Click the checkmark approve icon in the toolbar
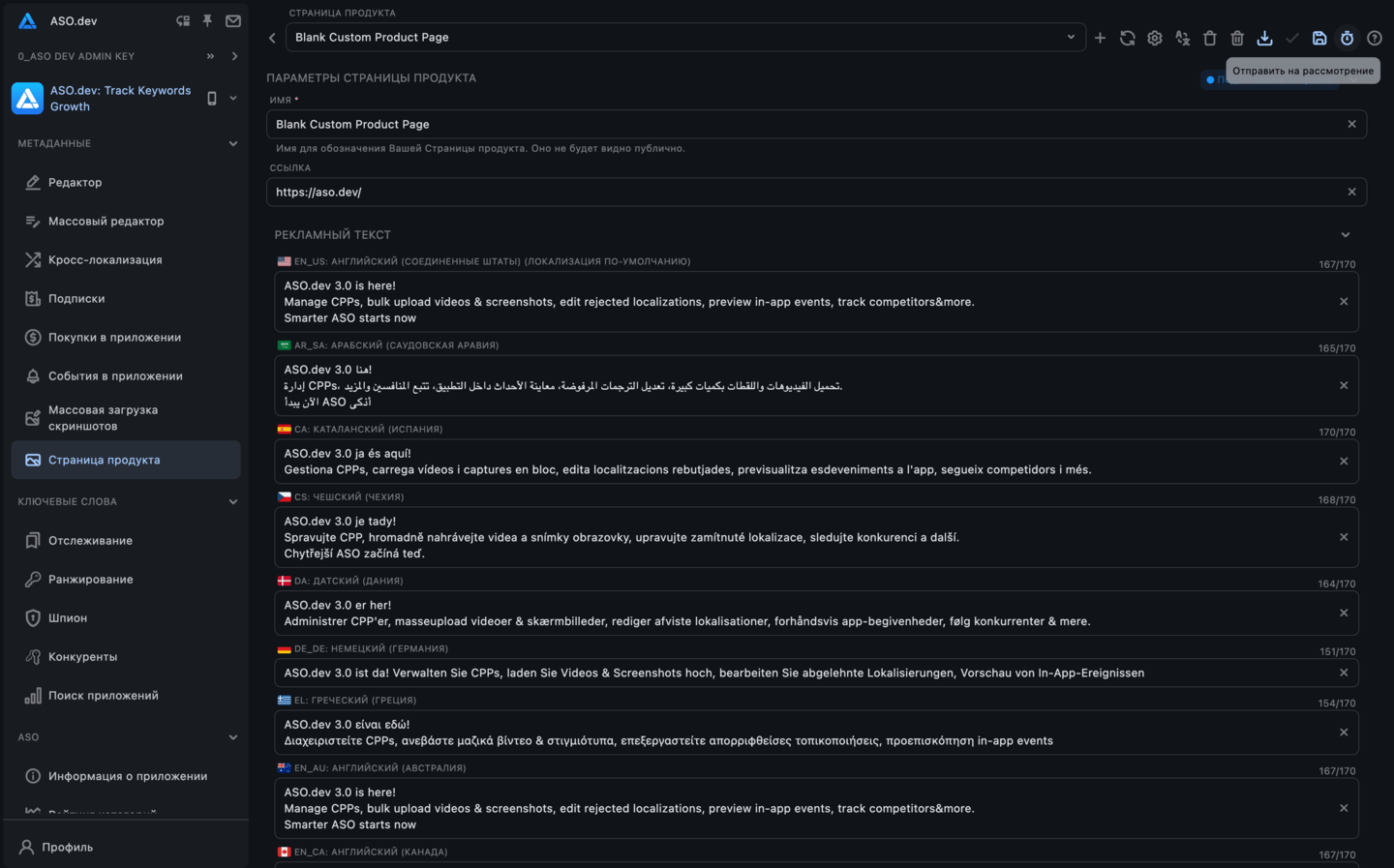This screenshot has height=868, width=1394. pyautogui.click(x=1292, y=38)
